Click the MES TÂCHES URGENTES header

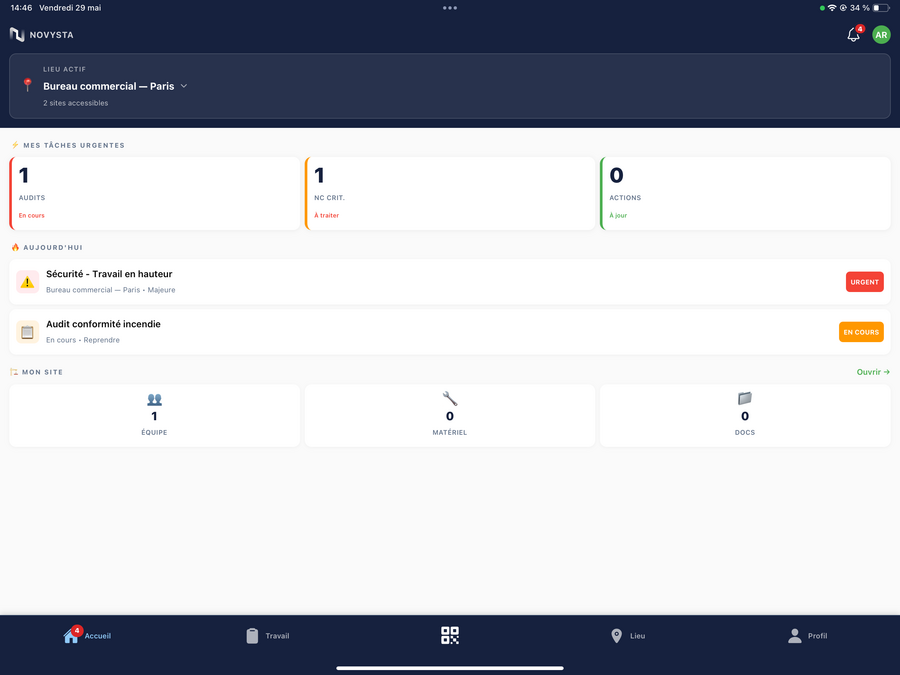pos(73,145)
